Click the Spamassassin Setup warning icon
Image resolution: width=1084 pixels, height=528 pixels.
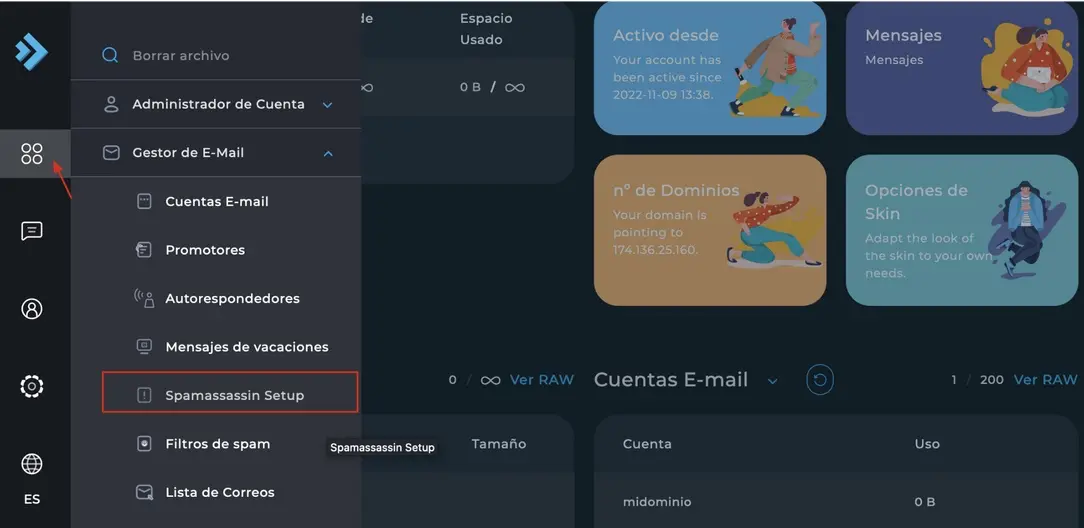144,395
